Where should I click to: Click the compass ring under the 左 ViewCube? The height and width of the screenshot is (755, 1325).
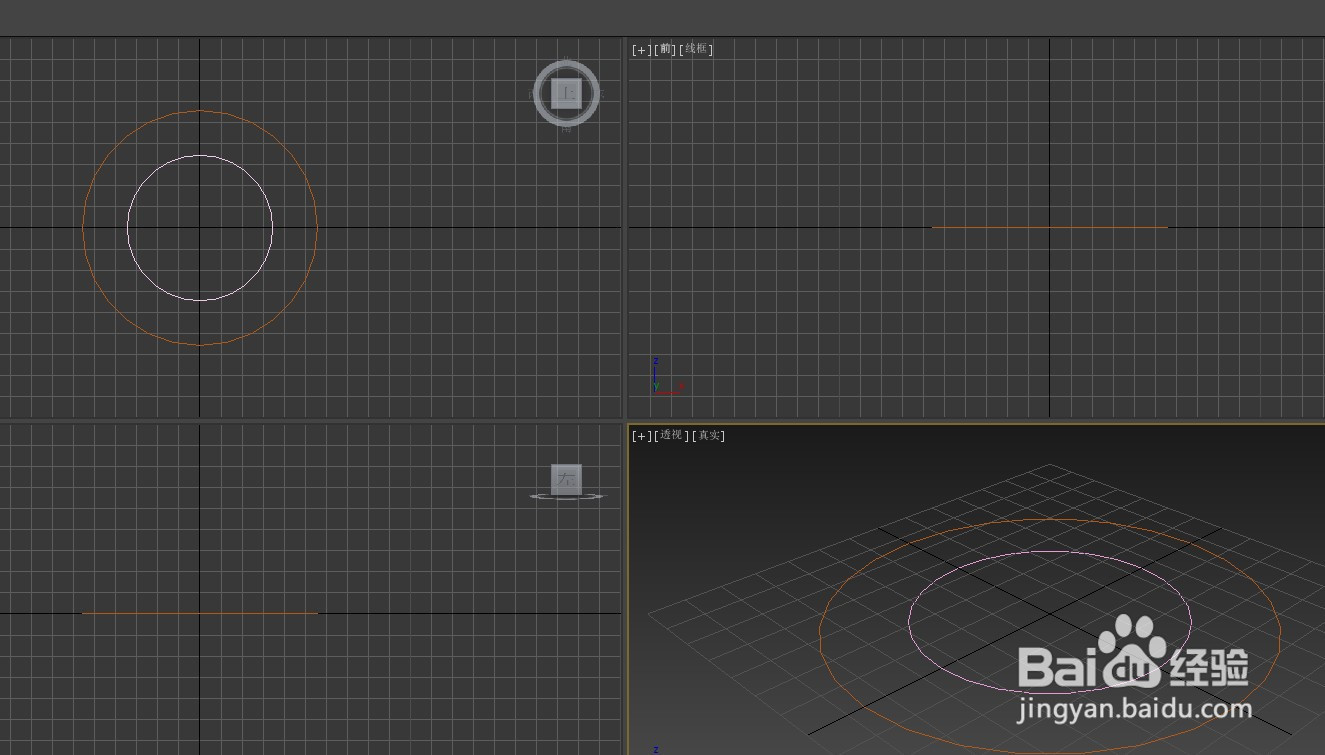[567, 496]
